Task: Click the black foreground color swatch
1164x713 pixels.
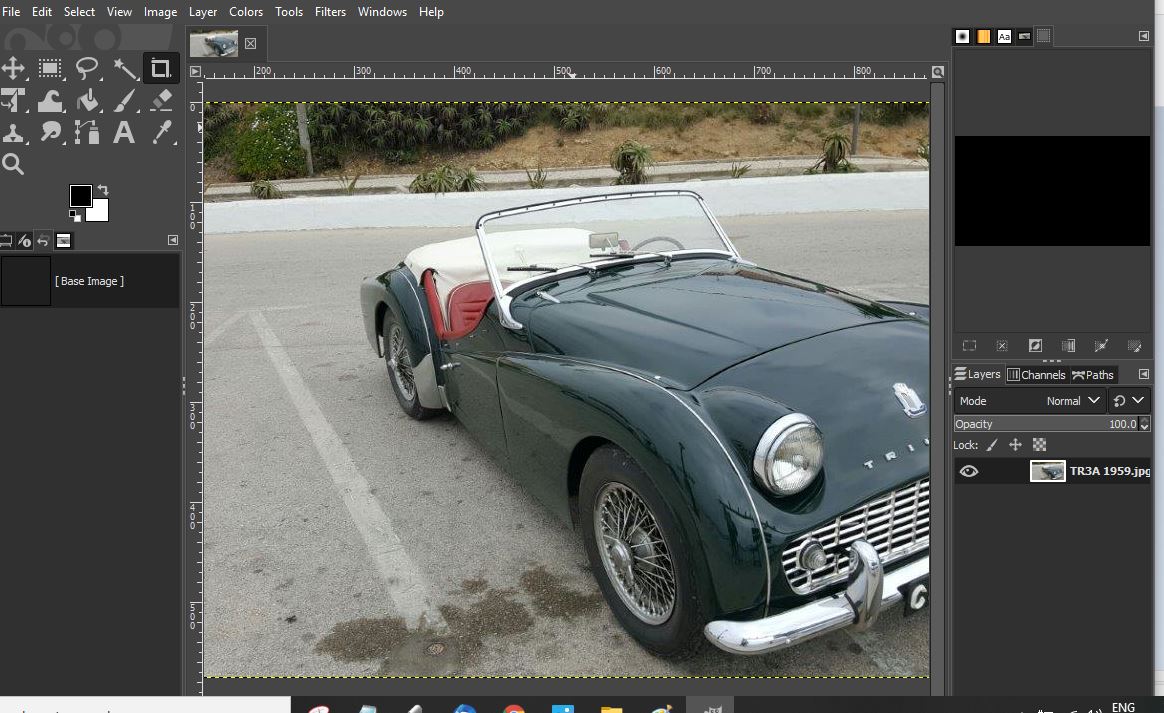Action: pos(81,196)
